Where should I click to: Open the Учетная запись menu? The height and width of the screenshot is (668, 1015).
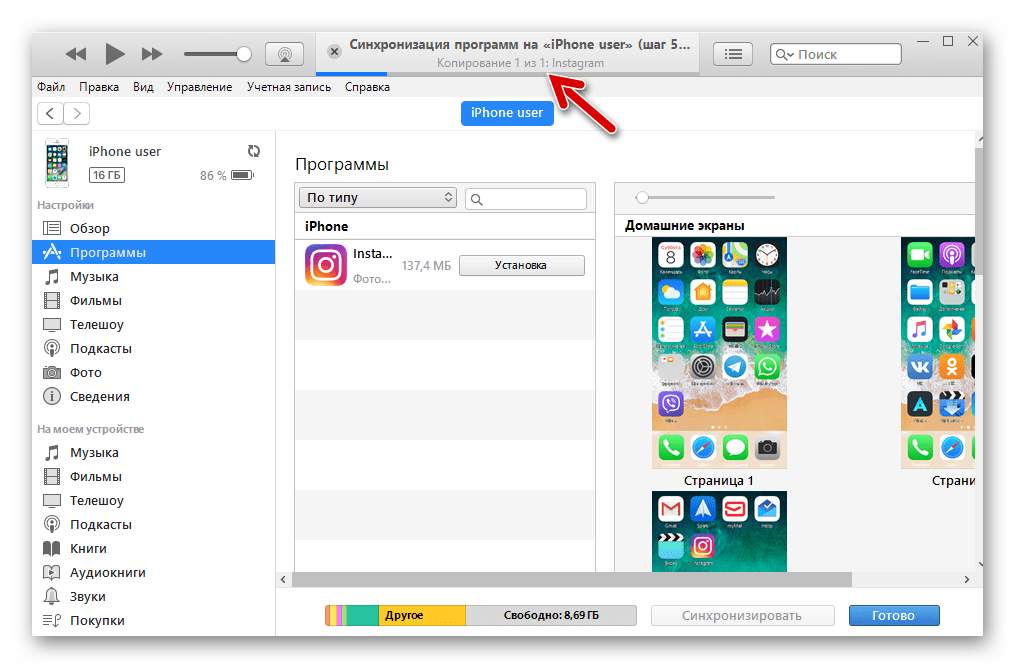pyautogui.click(x=289, y=87)
